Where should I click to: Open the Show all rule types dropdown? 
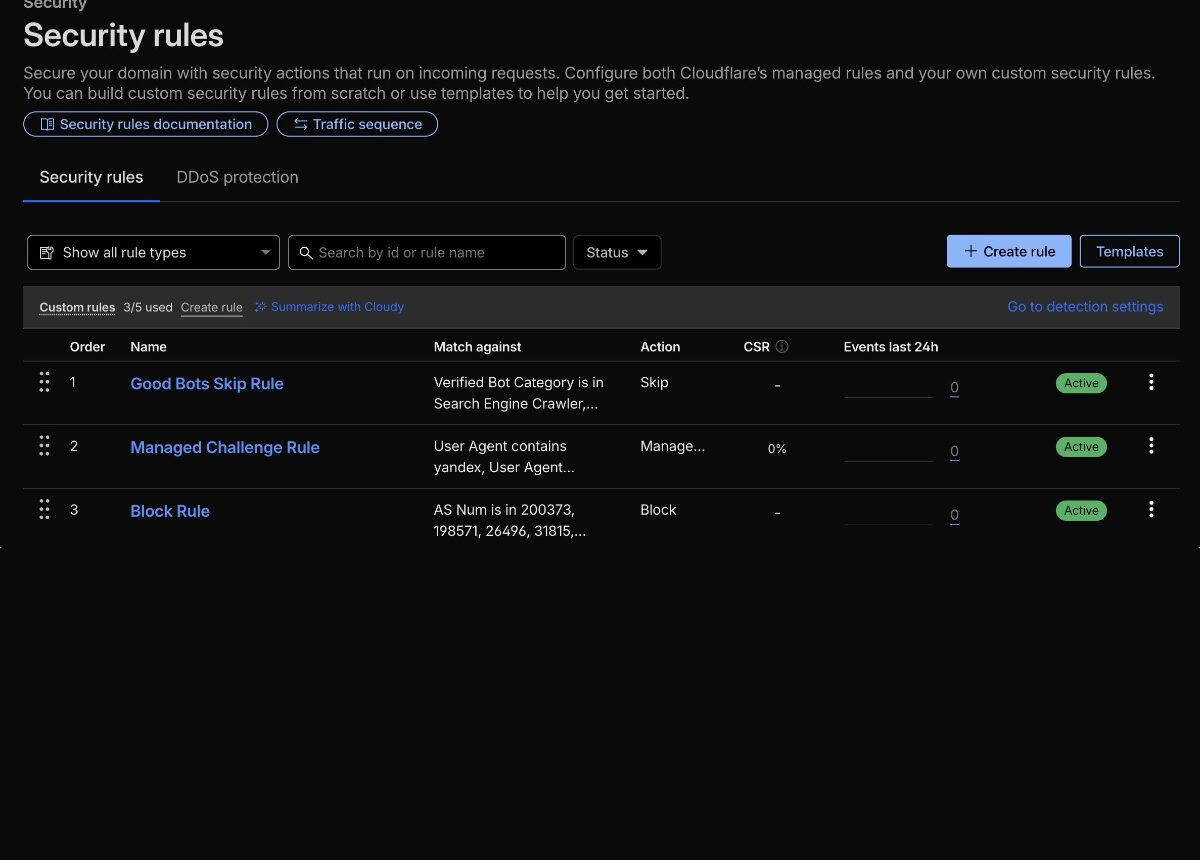tap(152, 252)
